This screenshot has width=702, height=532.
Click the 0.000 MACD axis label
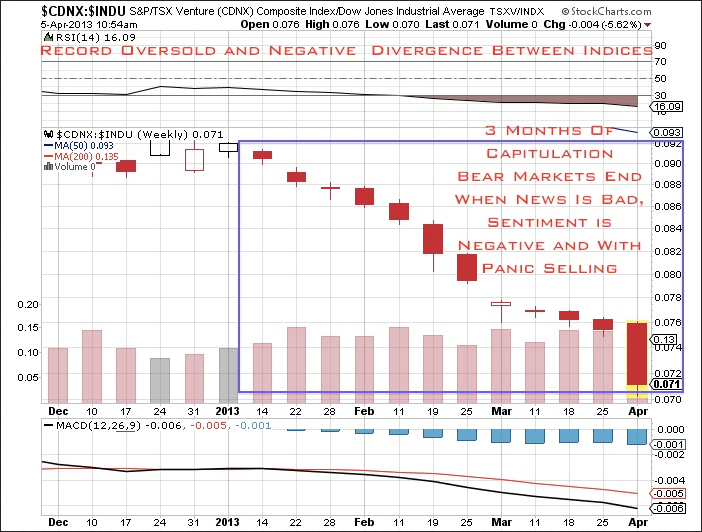[x=671, y=429]
